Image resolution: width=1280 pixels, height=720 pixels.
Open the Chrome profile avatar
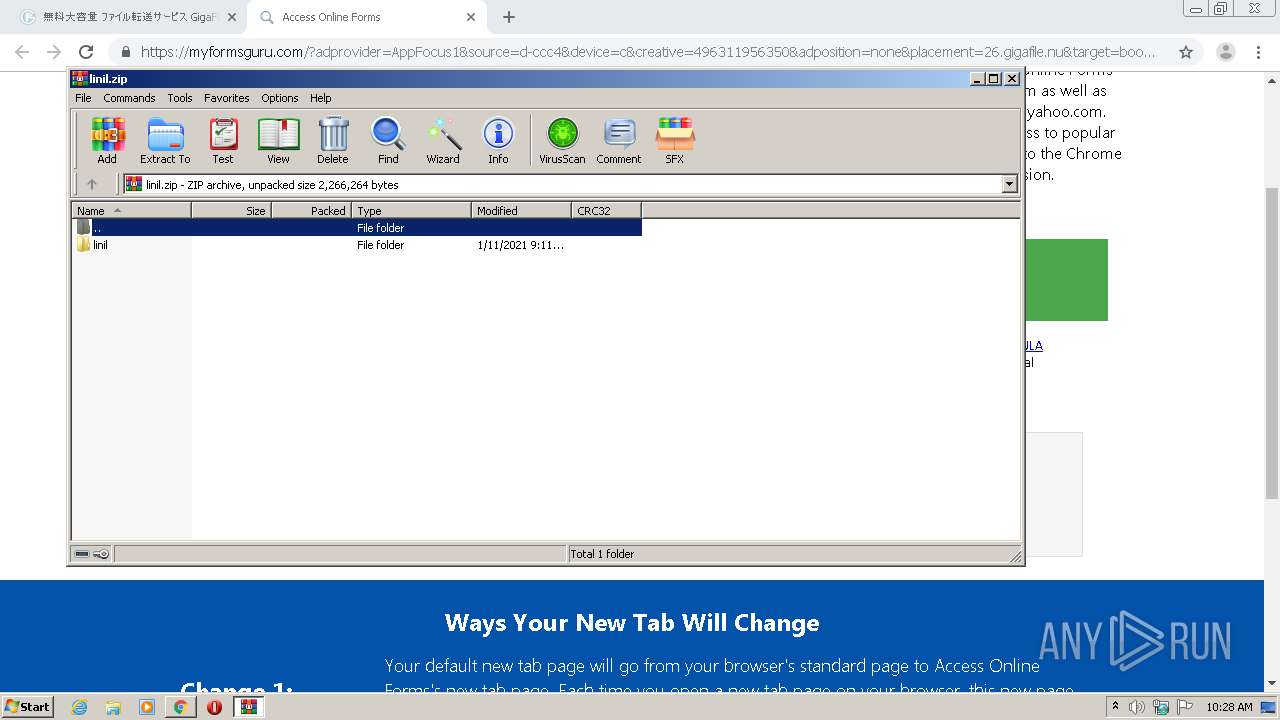pyautogui.click(x=1226, y=52)
